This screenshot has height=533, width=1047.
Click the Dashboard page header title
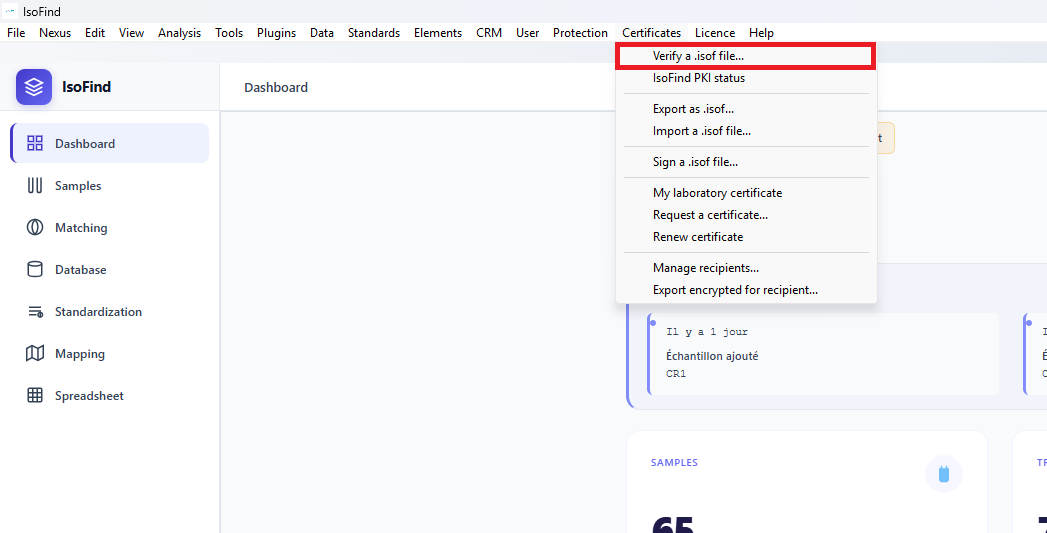276,87
